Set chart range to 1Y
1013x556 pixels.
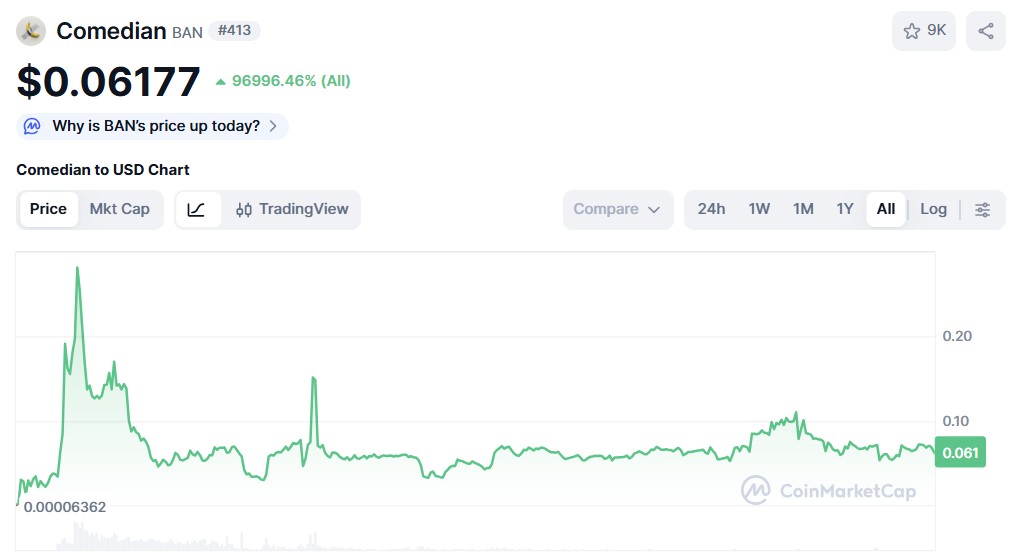(845, 209)
